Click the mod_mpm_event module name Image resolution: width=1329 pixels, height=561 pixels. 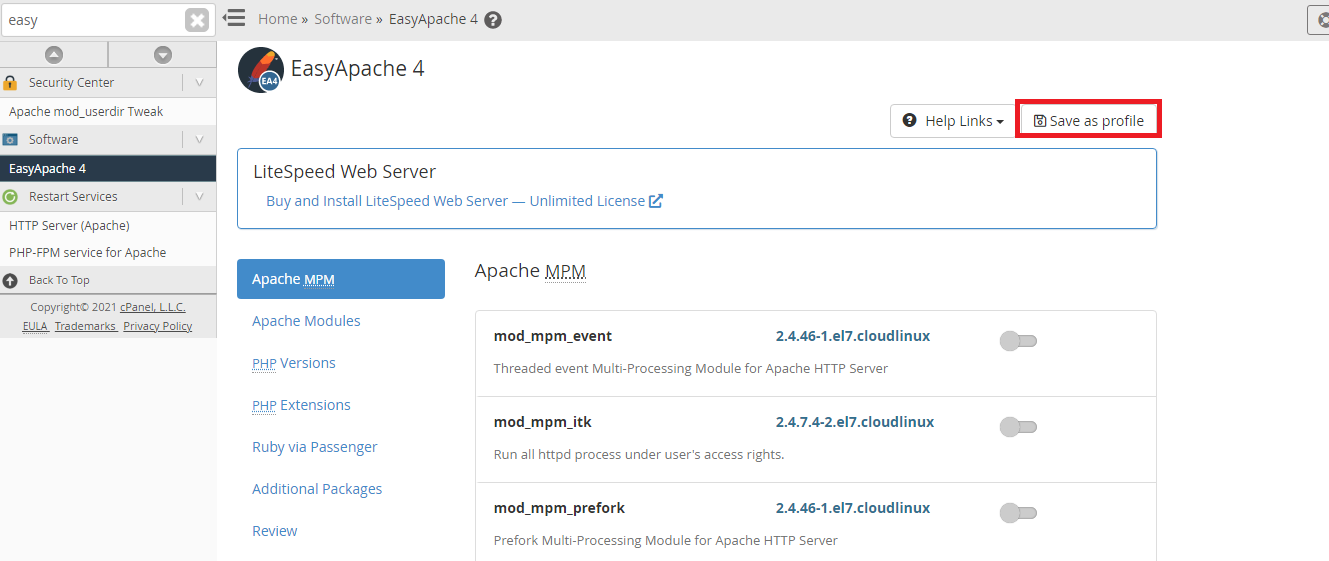(x=553, y=336)
